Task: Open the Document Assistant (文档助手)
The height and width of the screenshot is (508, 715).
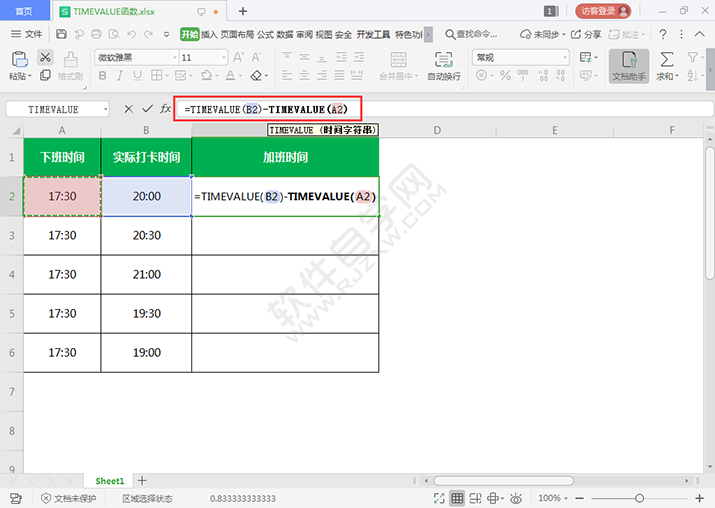Action: [629, 66]
